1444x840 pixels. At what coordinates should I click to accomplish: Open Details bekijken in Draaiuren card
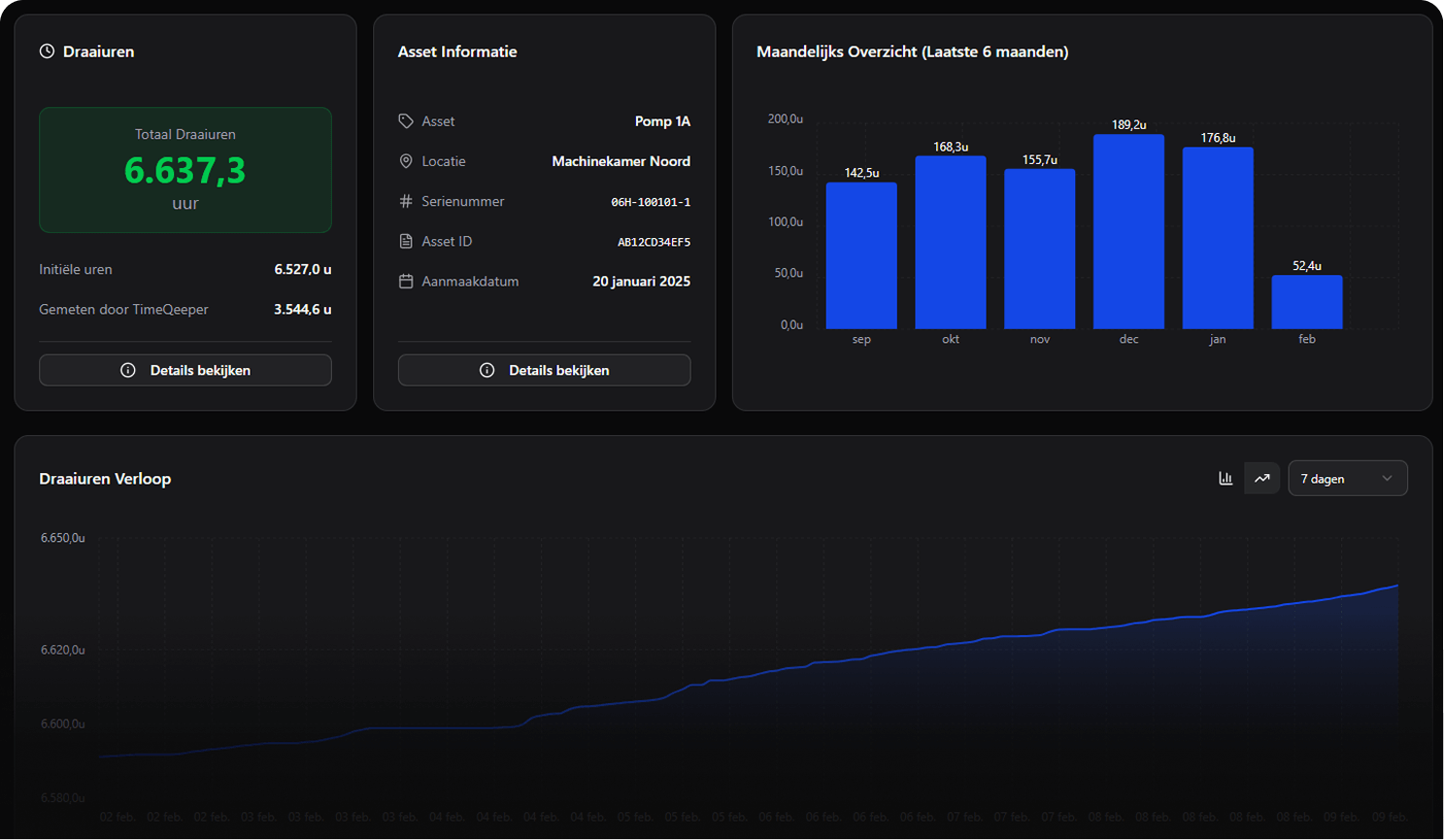[185, 370]
